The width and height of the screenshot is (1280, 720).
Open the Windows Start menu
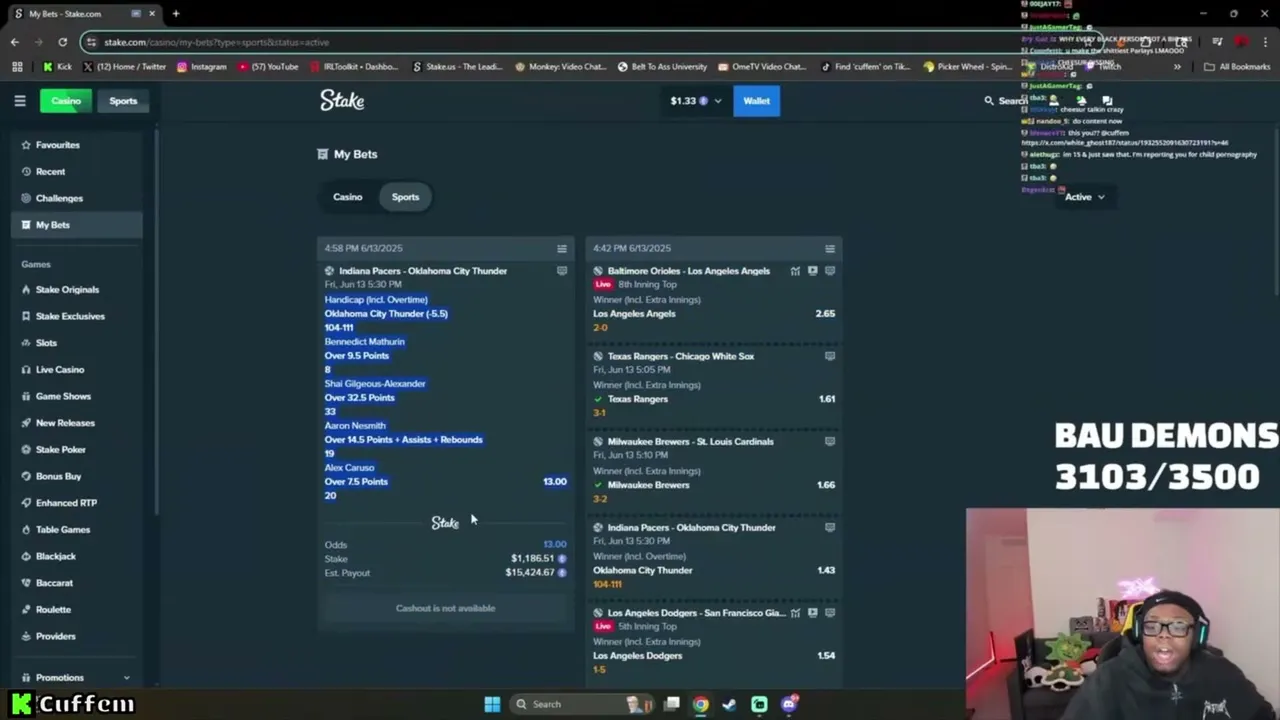point(492,704)
